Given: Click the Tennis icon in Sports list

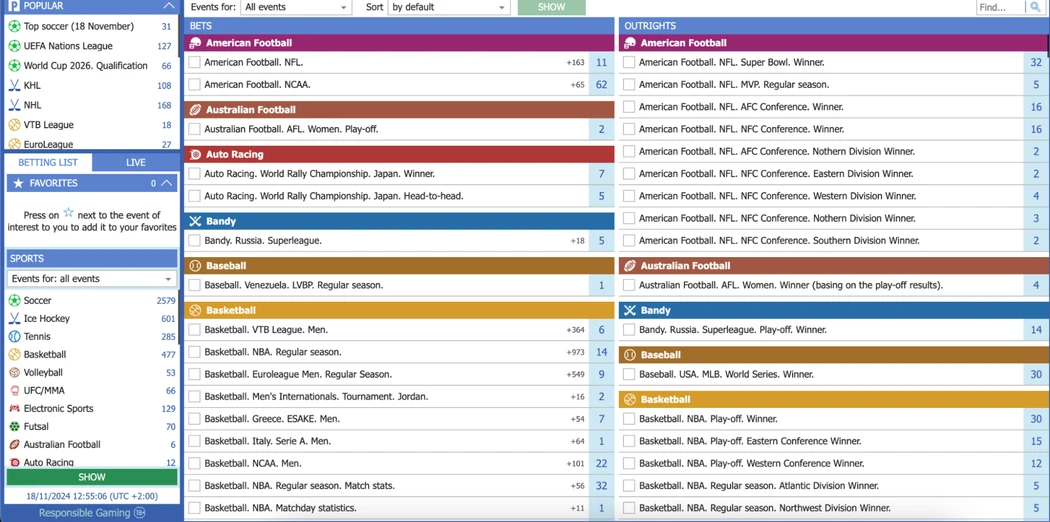Looking at the screenshot, I should point(14,336).
